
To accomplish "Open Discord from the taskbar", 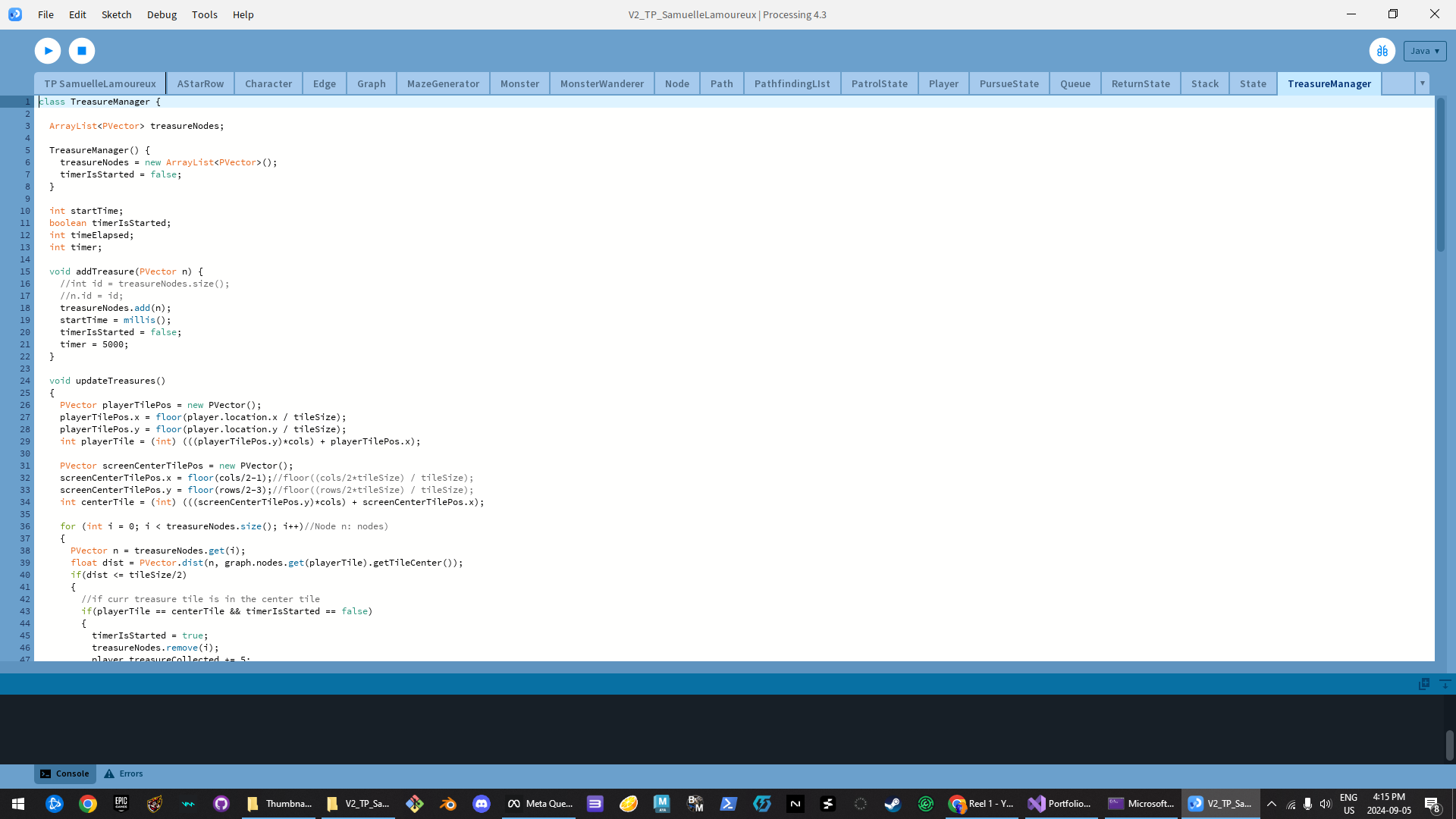I will [x=482, y=804].
